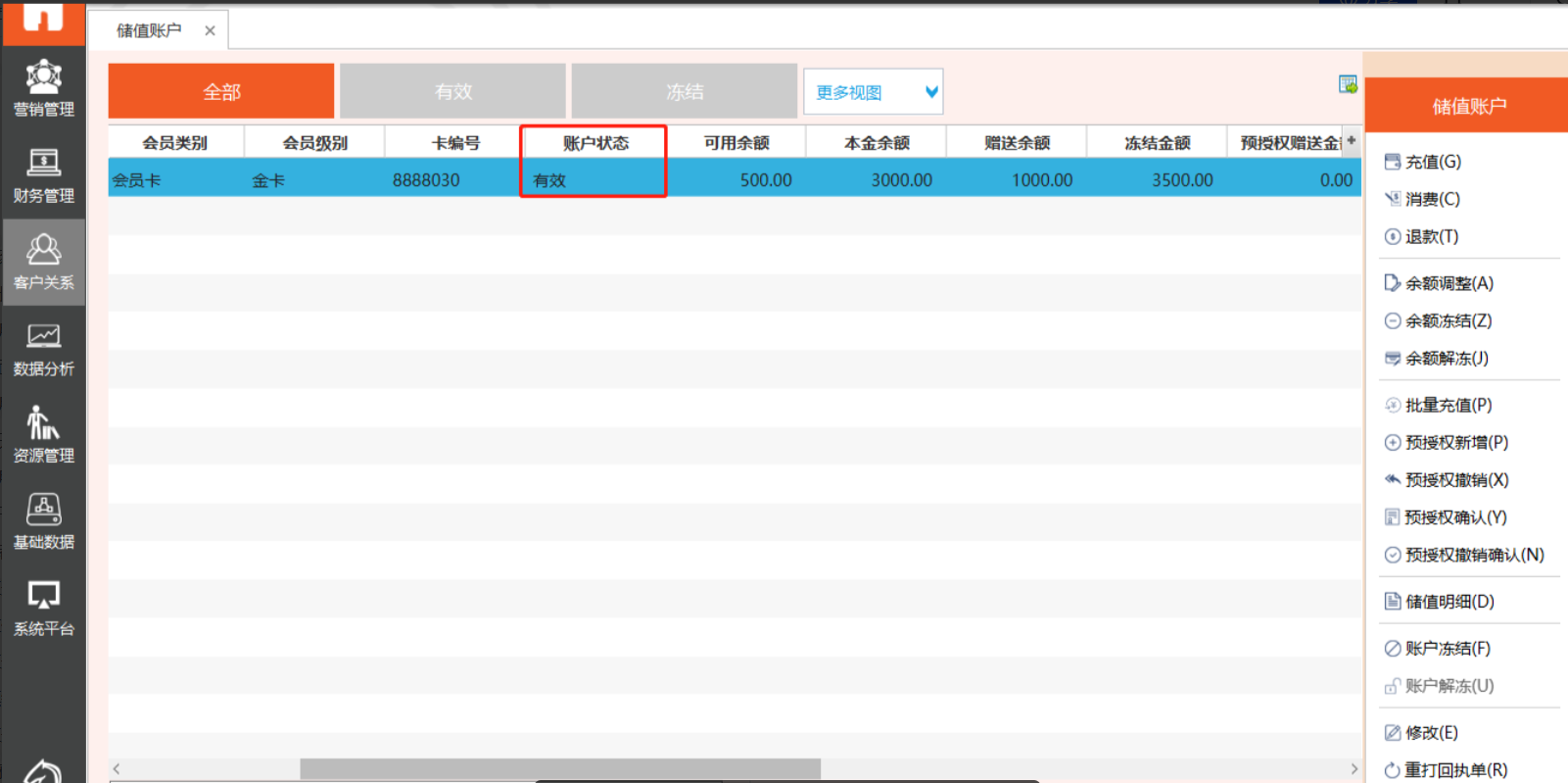1568x783 pixels.
Task: Select 数据分析 sidebar icon
Action: 43,349
